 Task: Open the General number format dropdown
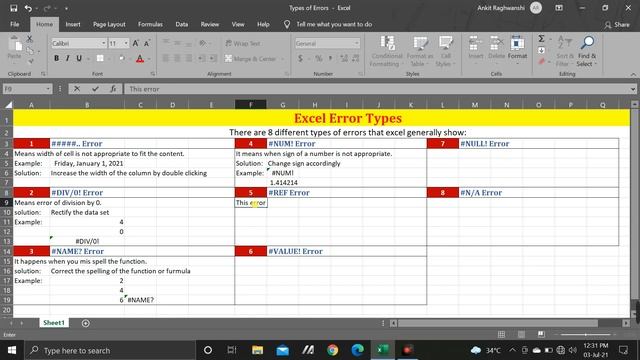point(357,43)
